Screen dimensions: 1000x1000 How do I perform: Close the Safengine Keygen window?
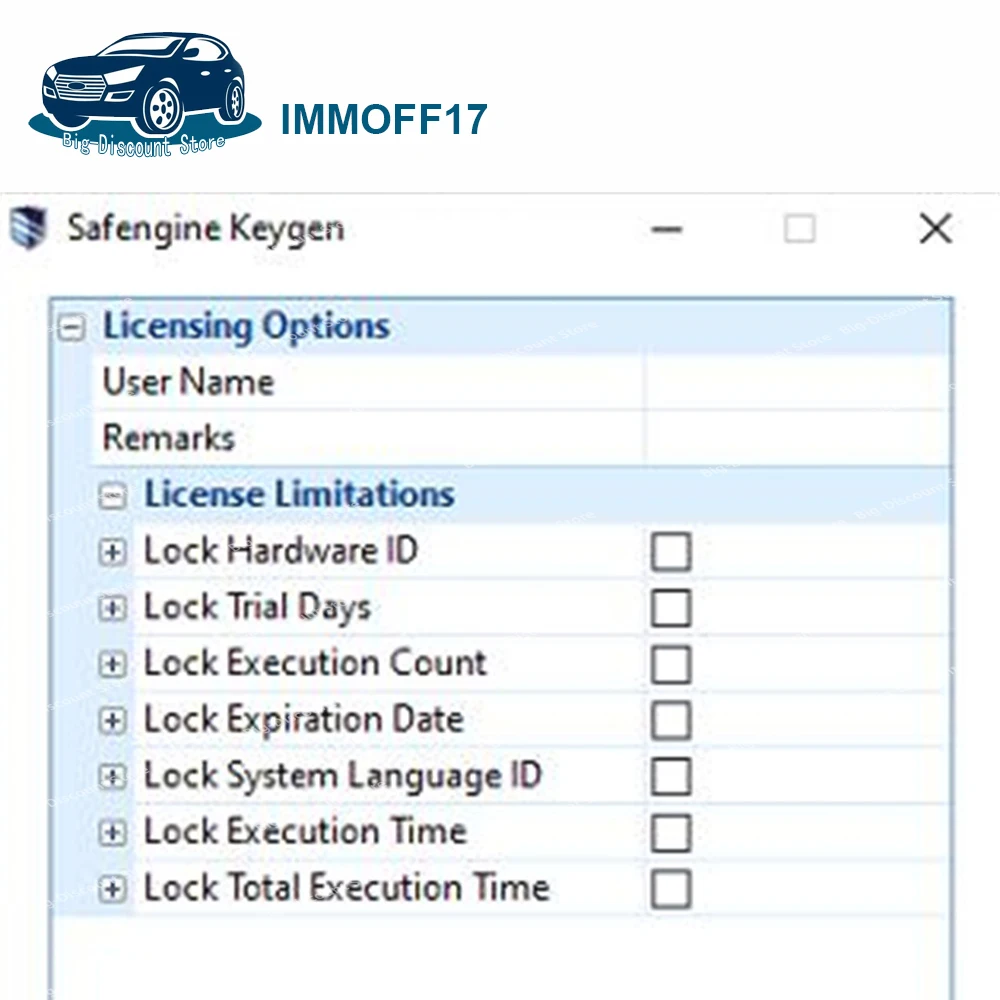(x=935, y=230)
